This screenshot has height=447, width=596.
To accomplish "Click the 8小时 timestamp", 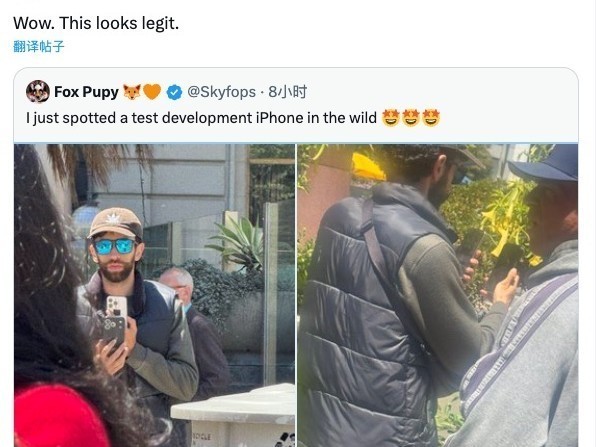I will pyautogui.click(x=288, y=92).
